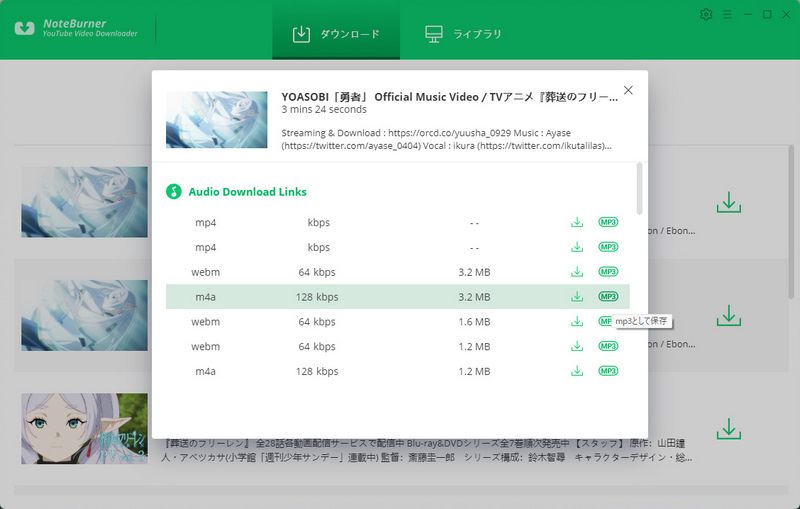
Task: Download webm 64 kbps 3.2 MB audio
Action: (577, 272)
